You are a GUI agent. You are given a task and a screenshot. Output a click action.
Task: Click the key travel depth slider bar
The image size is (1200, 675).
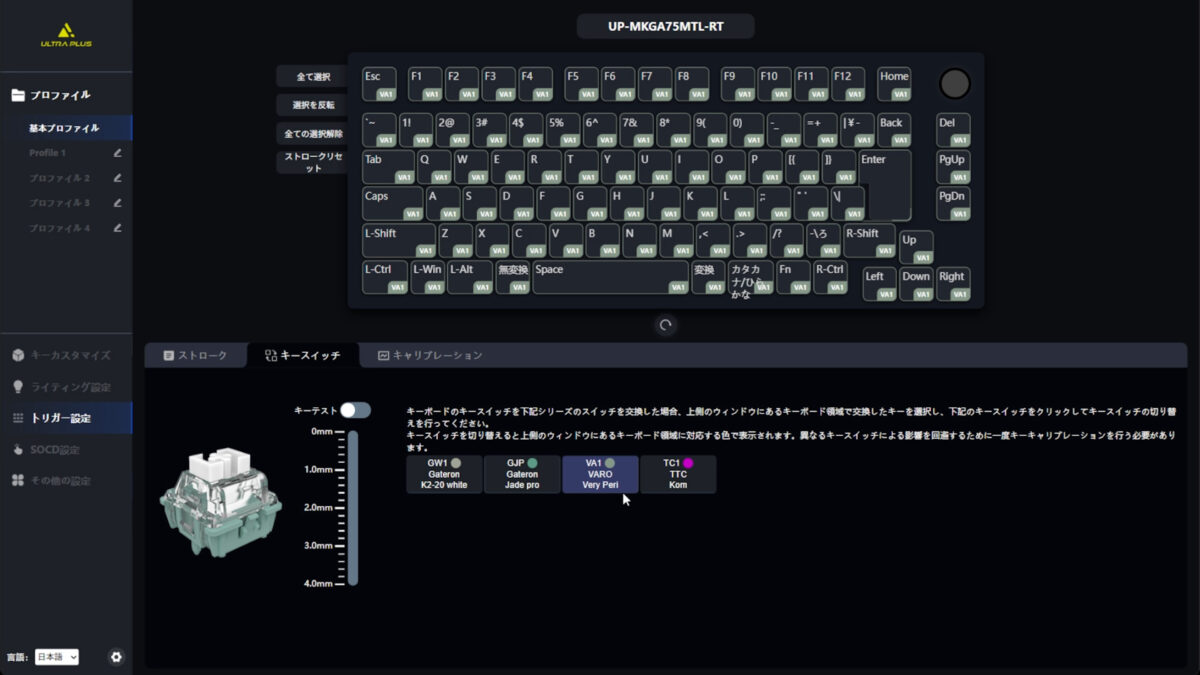tap(352, 508)
